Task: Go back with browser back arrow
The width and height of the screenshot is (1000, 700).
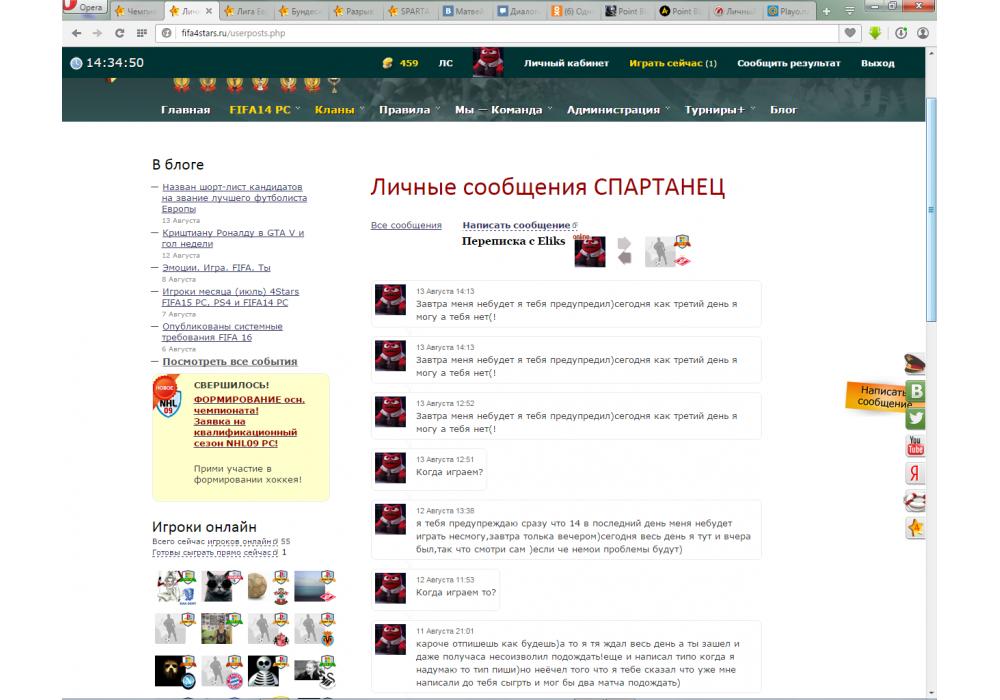Action: point(77,33)
